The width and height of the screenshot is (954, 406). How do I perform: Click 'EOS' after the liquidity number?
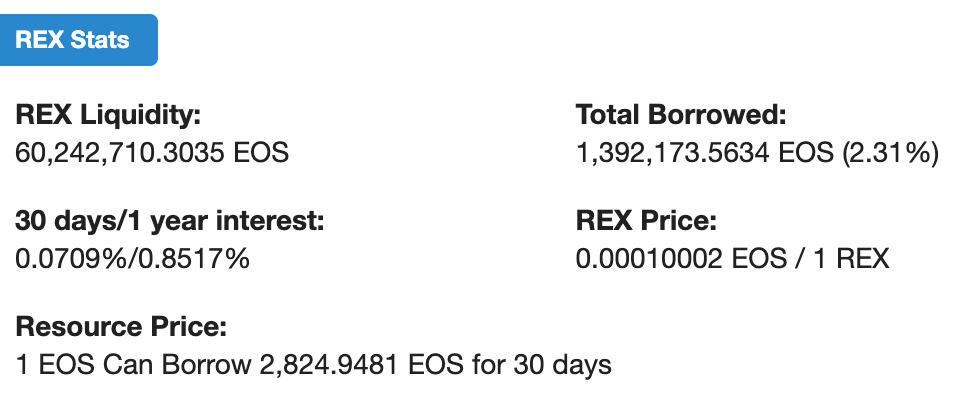(x=261, y=153)
